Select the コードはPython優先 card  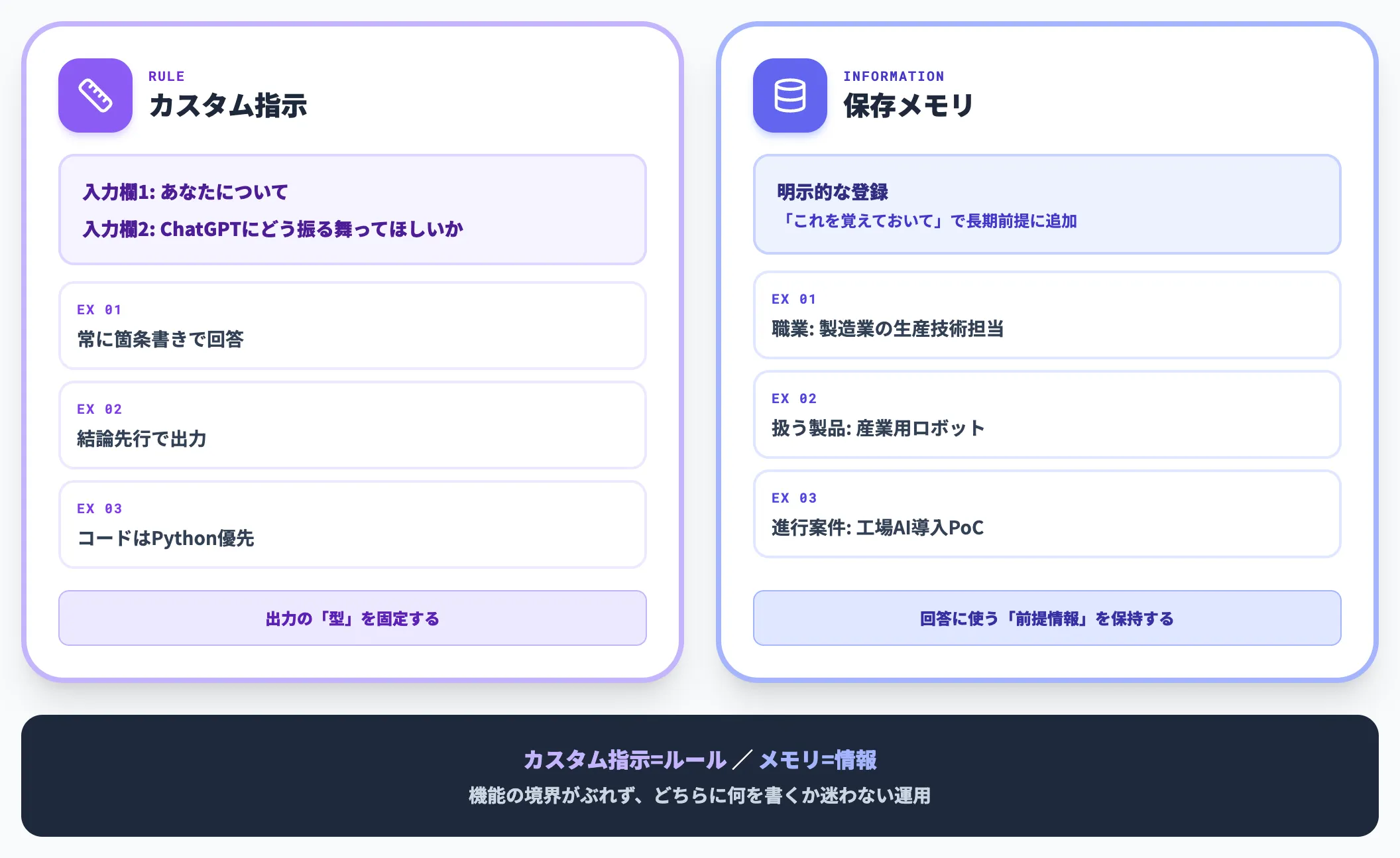click(x=353, y=524)
